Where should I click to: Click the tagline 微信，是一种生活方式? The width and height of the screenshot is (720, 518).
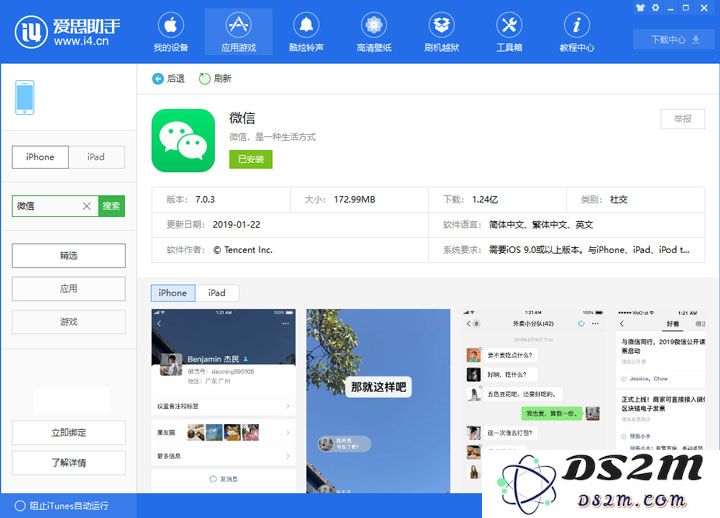(272, 137)
